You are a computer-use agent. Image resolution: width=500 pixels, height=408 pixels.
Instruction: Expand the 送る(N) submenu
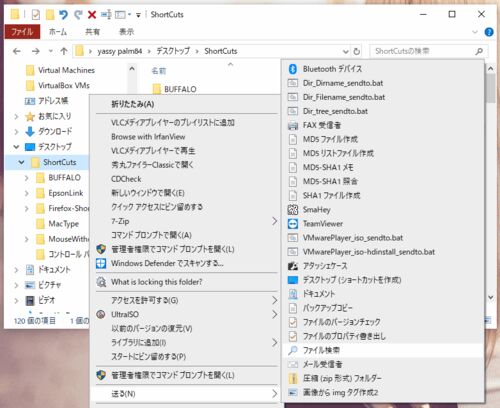(274, 394)
